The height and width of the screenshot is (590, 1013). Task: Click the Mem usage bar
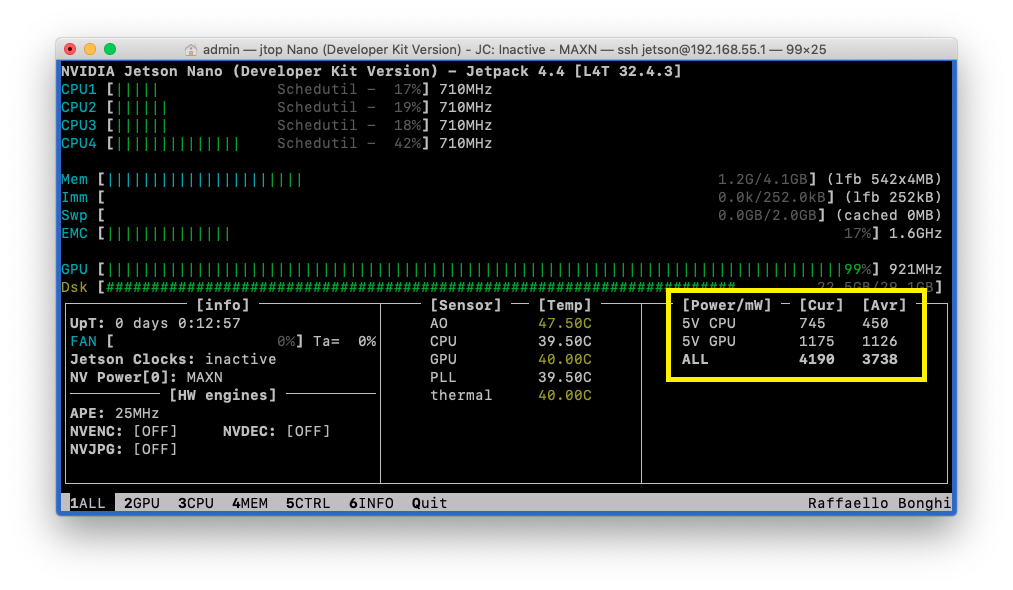[457, 179]
